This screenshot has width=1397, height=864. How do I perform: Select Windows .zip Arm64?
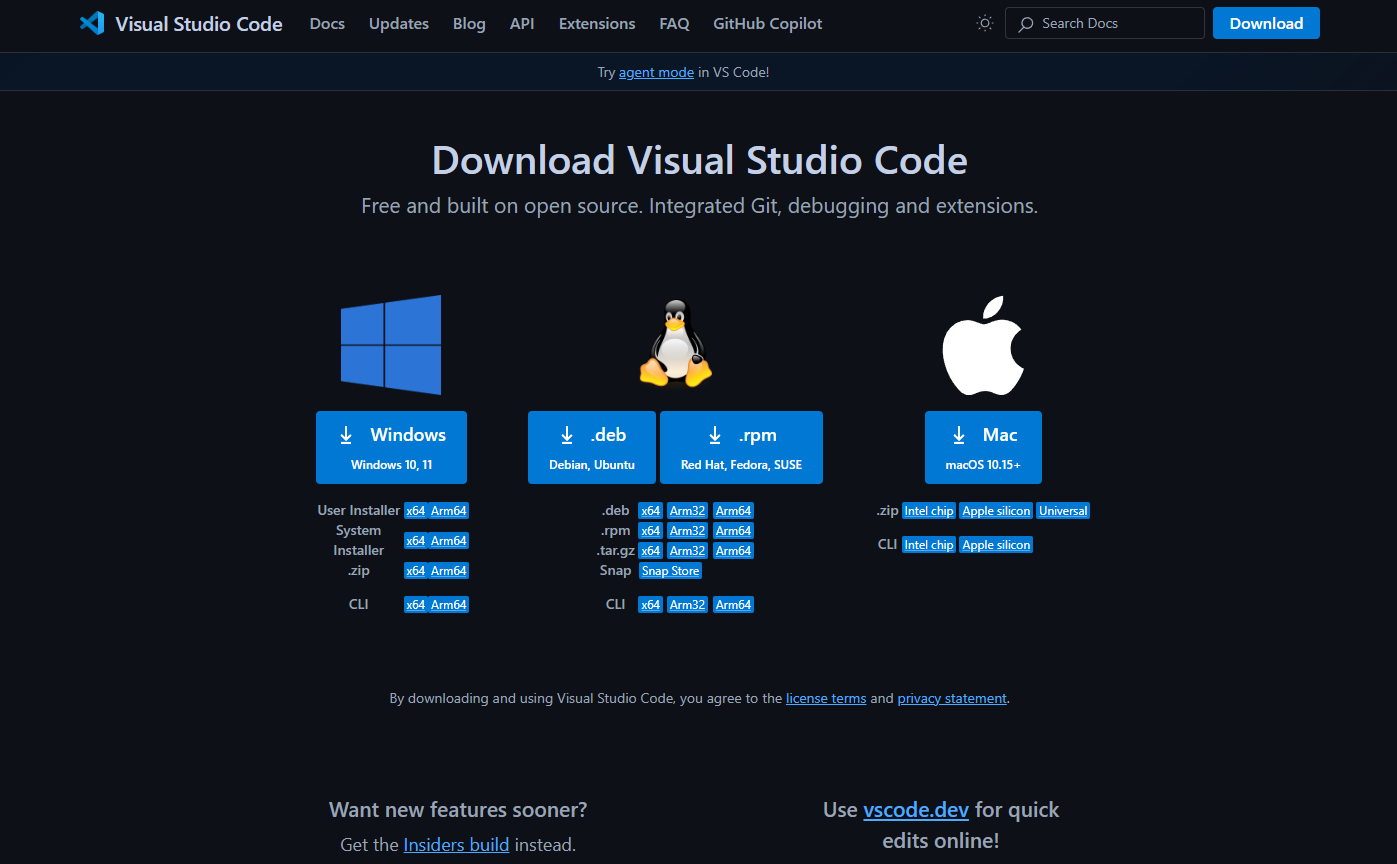[449, 571]
